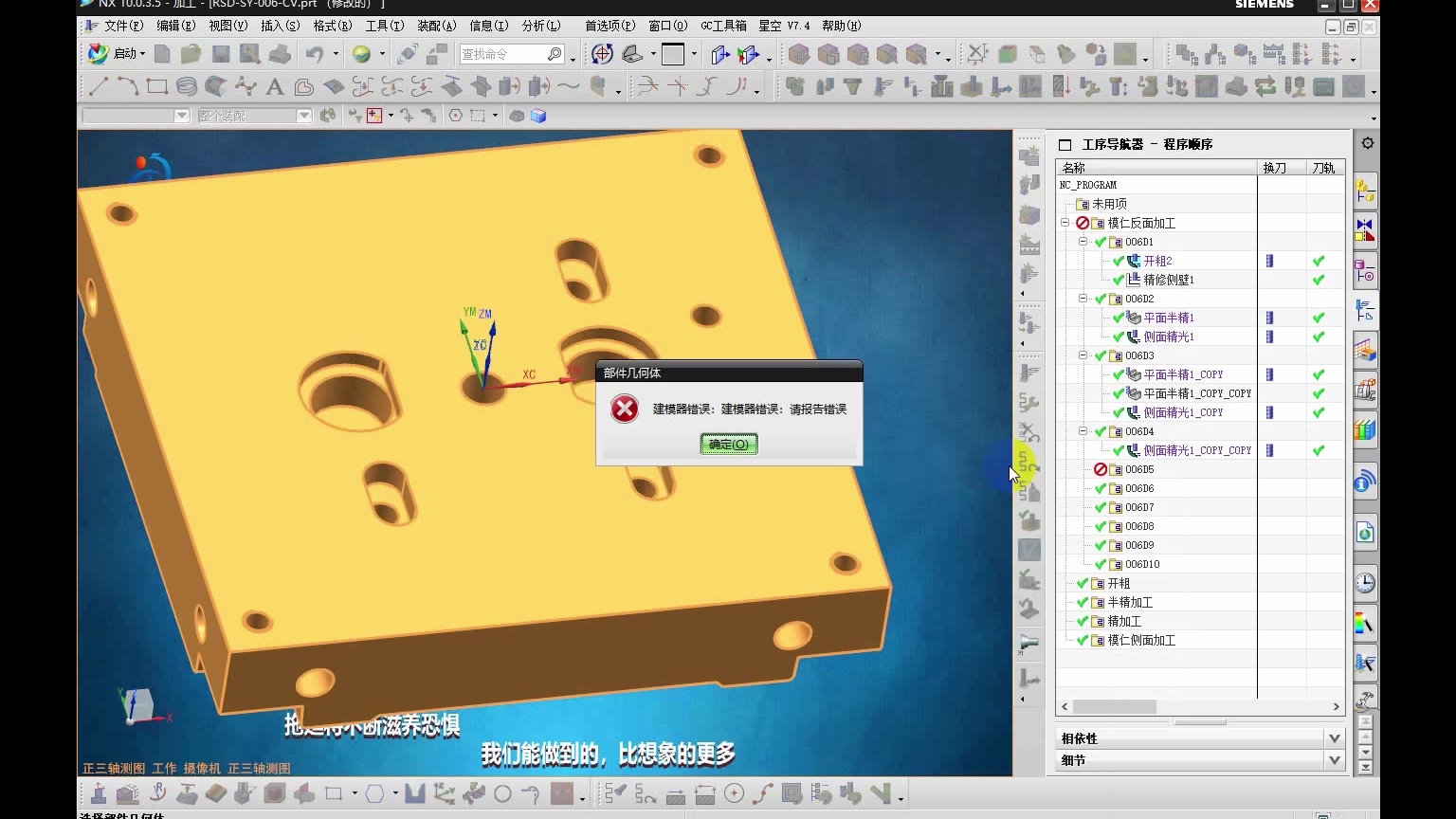This screenshot has height=819, width=1456.
Task: Click the Helix spring curve icon
Action: 187,87
